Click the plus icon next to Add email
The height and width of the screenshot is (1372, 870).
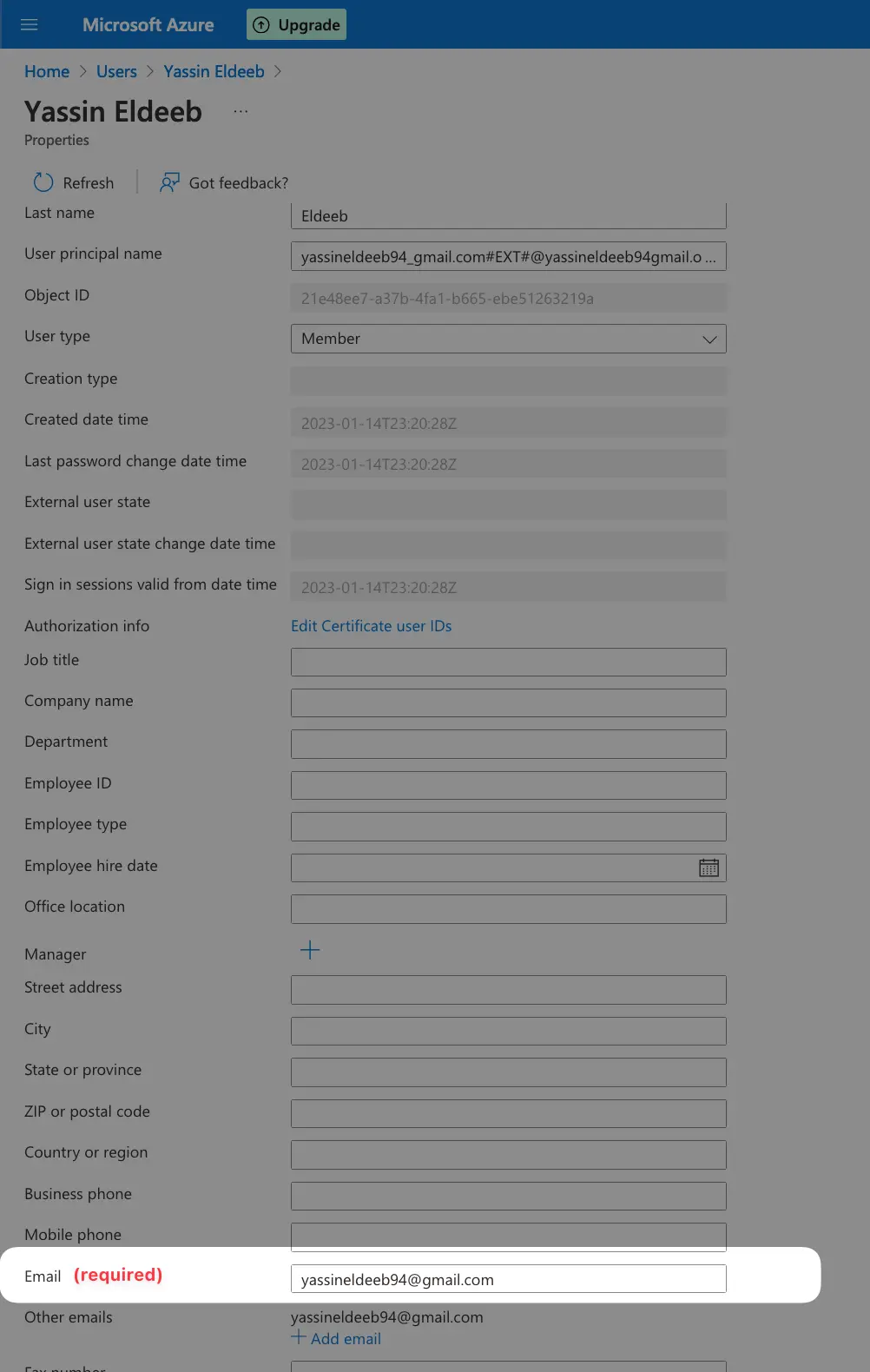[x=297, y=1338]
